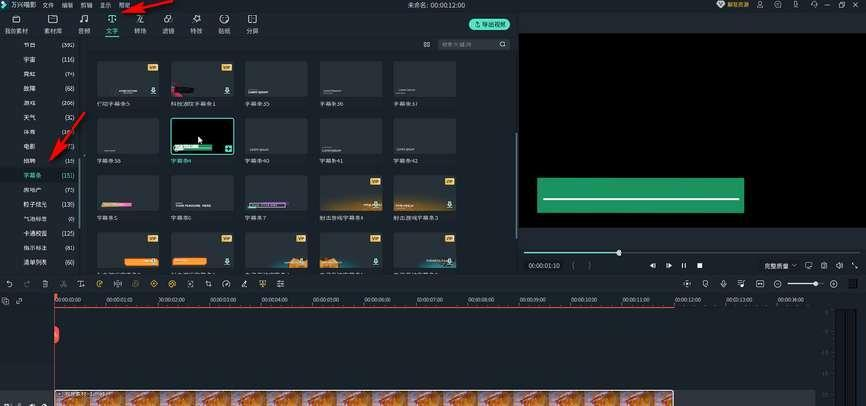Open the 音频 audio tab
Image resolution: width=866 pixels, height=406 pixels.
[x=84, y=25]
